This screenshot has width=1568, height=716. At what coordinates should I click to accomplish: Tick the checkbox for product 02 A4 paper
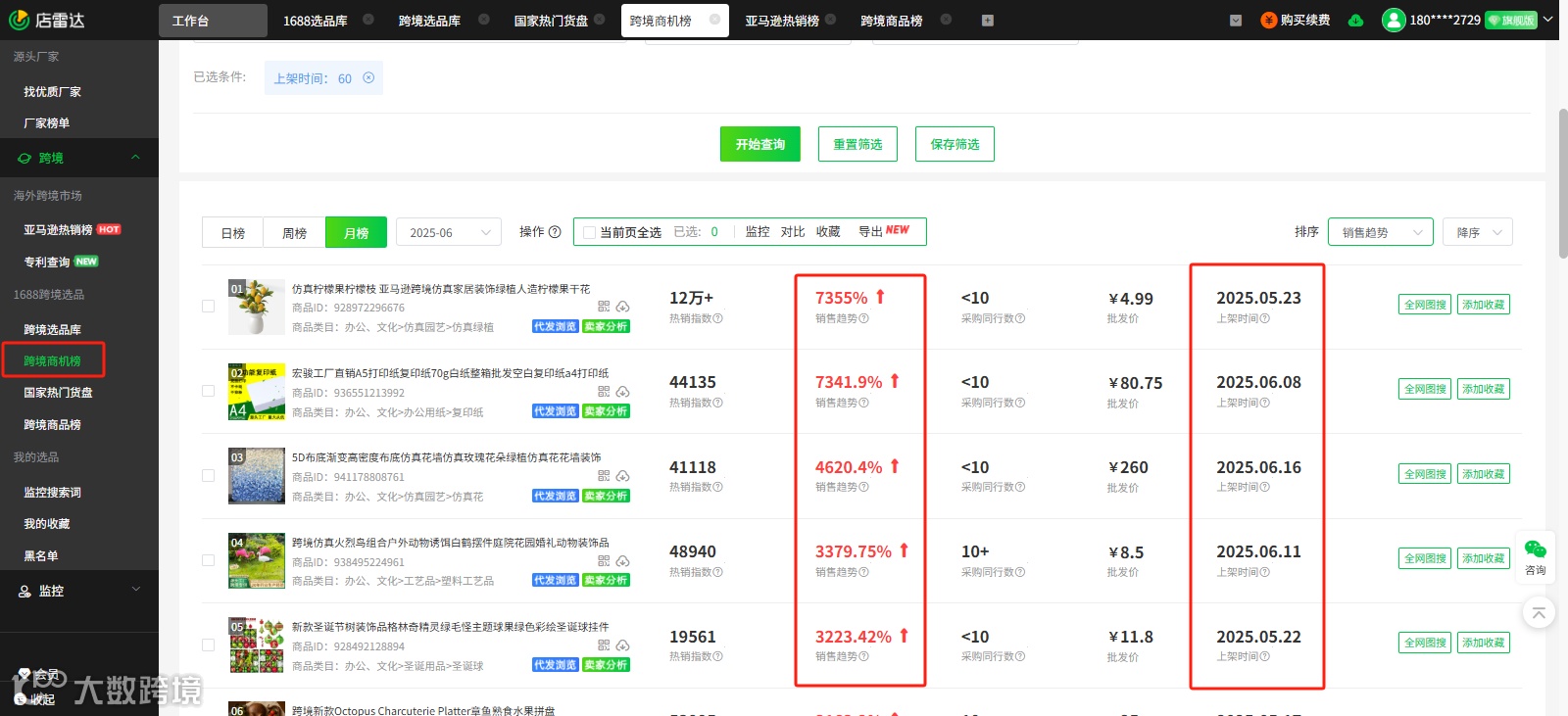click(208, 391)
